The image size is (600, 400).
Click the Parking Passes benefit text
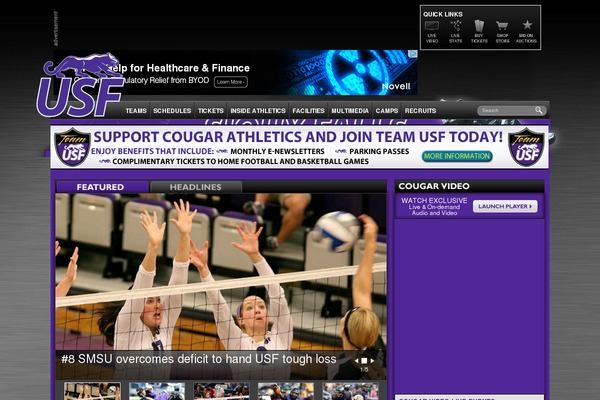point(379,152)
